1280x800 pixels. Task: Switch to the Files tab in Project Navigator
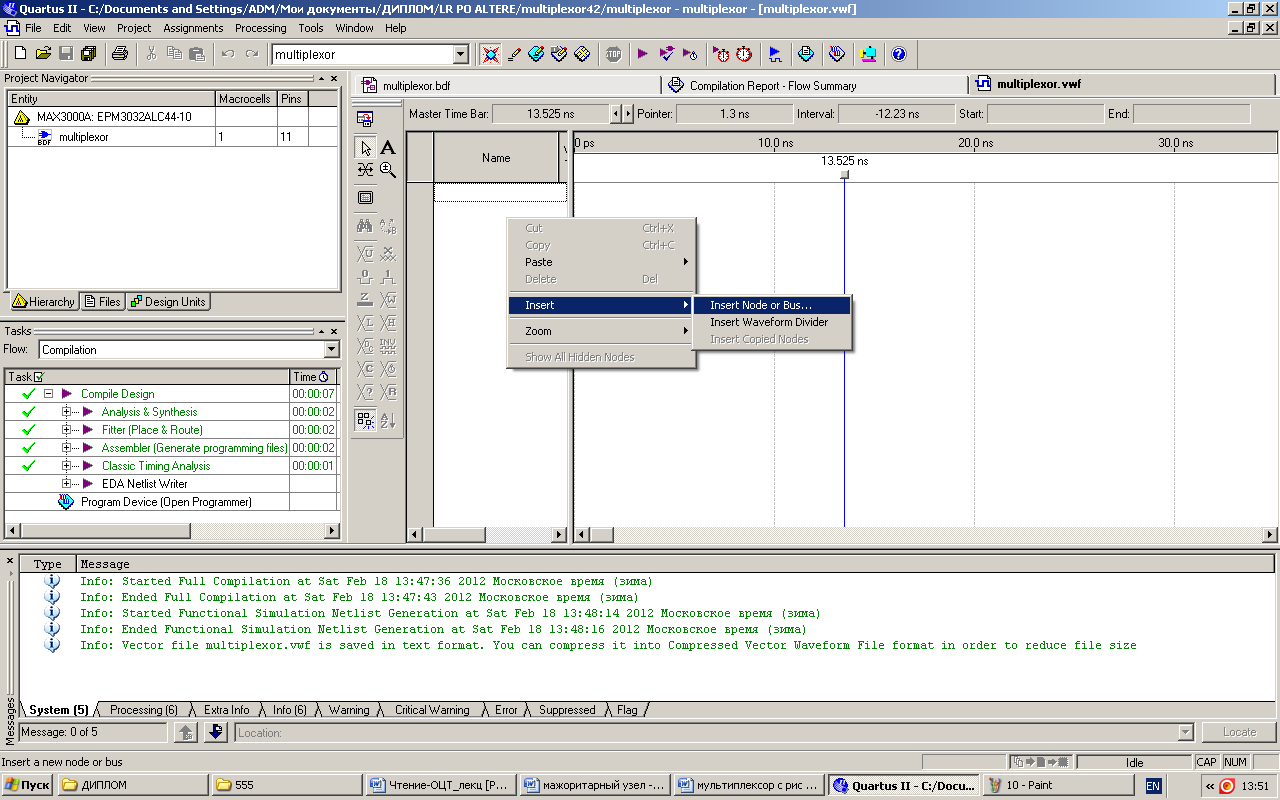pos(102,302)
